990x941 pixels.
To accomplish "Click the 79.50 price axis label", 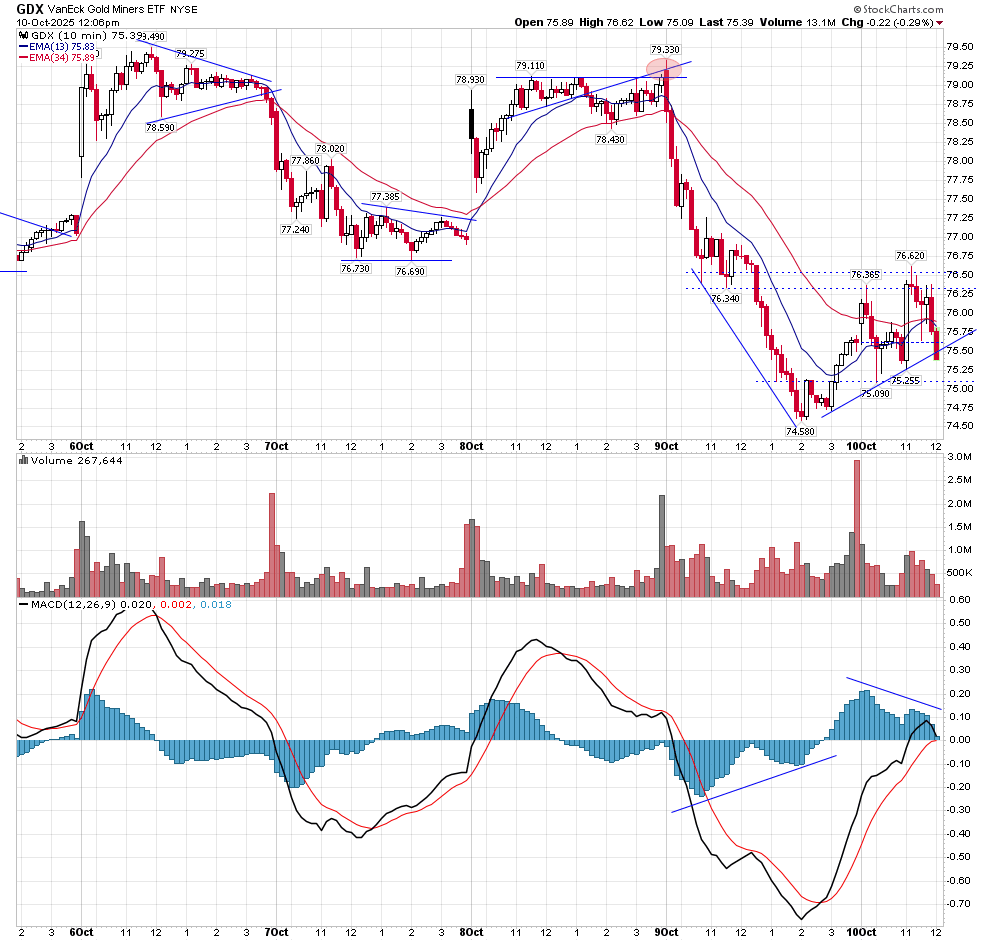I will (960, 46).
